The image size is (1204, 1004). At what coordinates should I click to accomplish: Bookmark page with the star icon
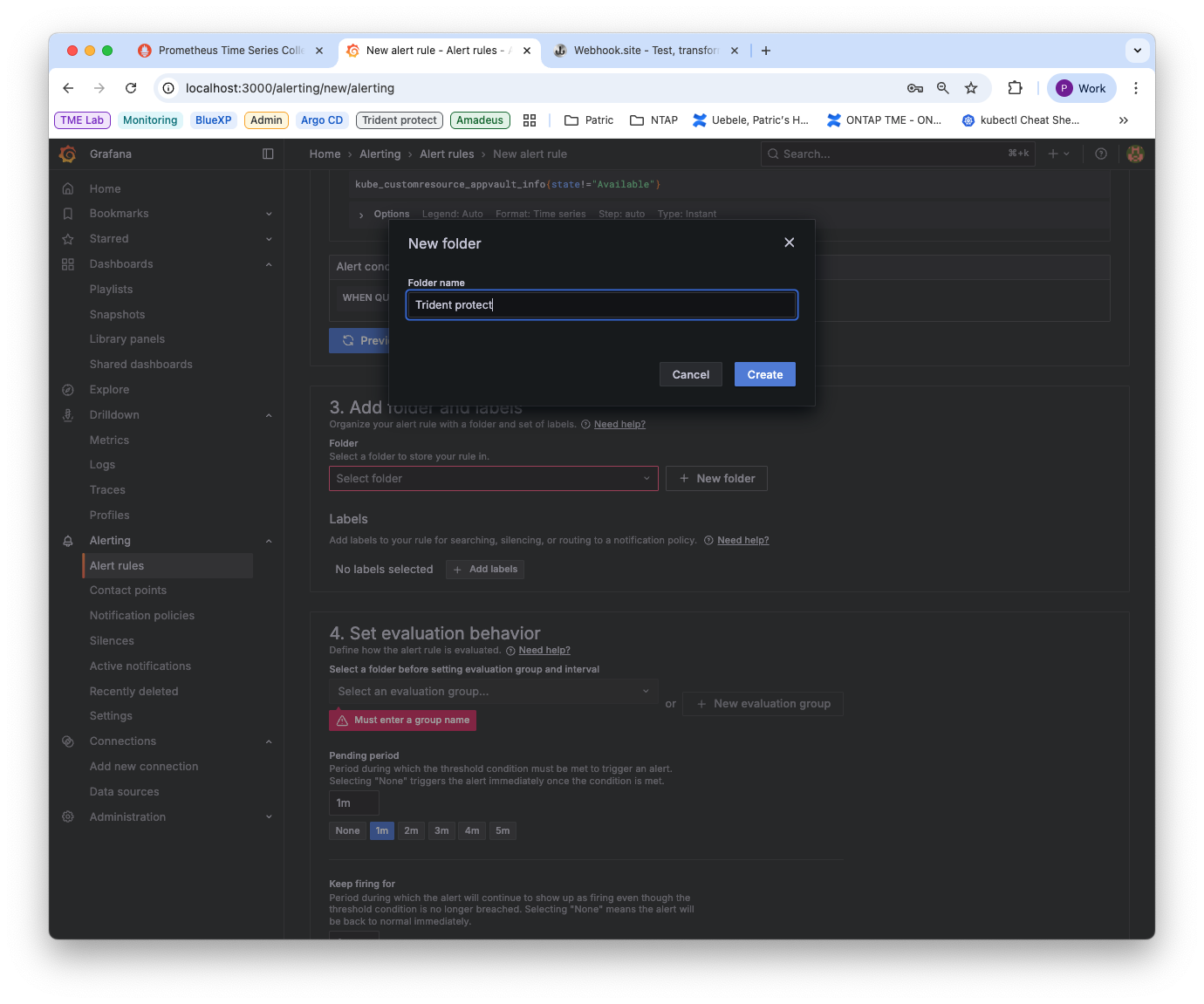coord(971,88)
